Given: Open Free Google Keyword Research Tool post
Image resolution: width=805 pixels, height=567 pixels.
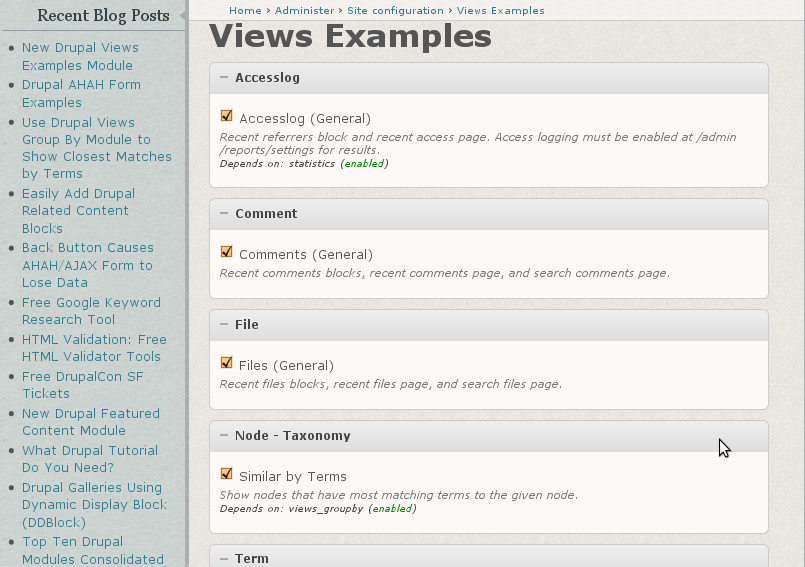Looking at the screenshot, I should [x=91, y=311].
